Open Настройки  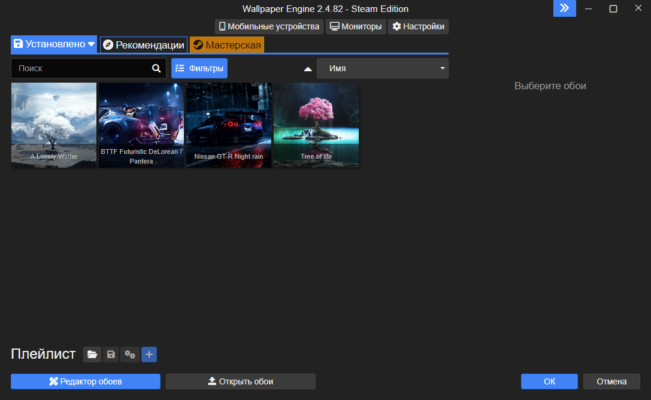pos(418,27)
